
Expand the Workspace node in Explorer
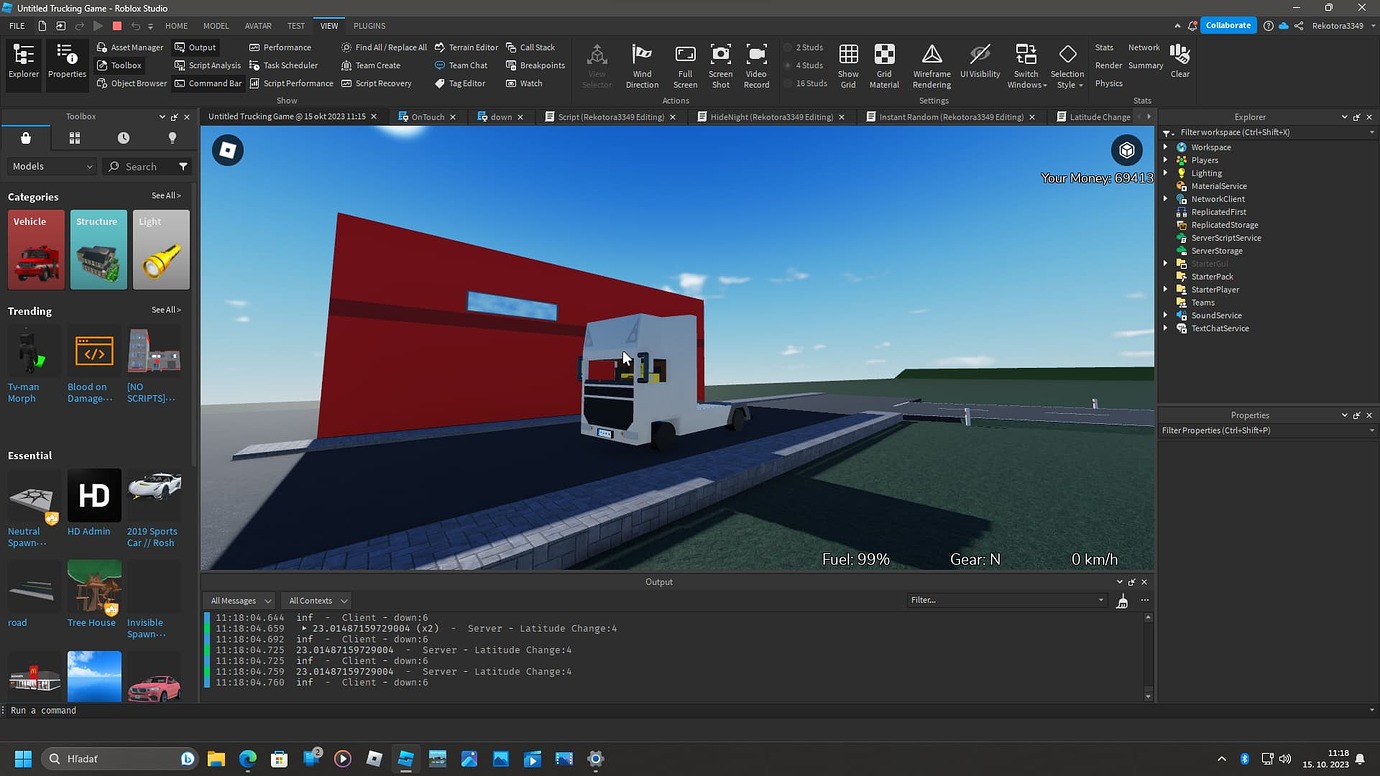click(1165, 147)
